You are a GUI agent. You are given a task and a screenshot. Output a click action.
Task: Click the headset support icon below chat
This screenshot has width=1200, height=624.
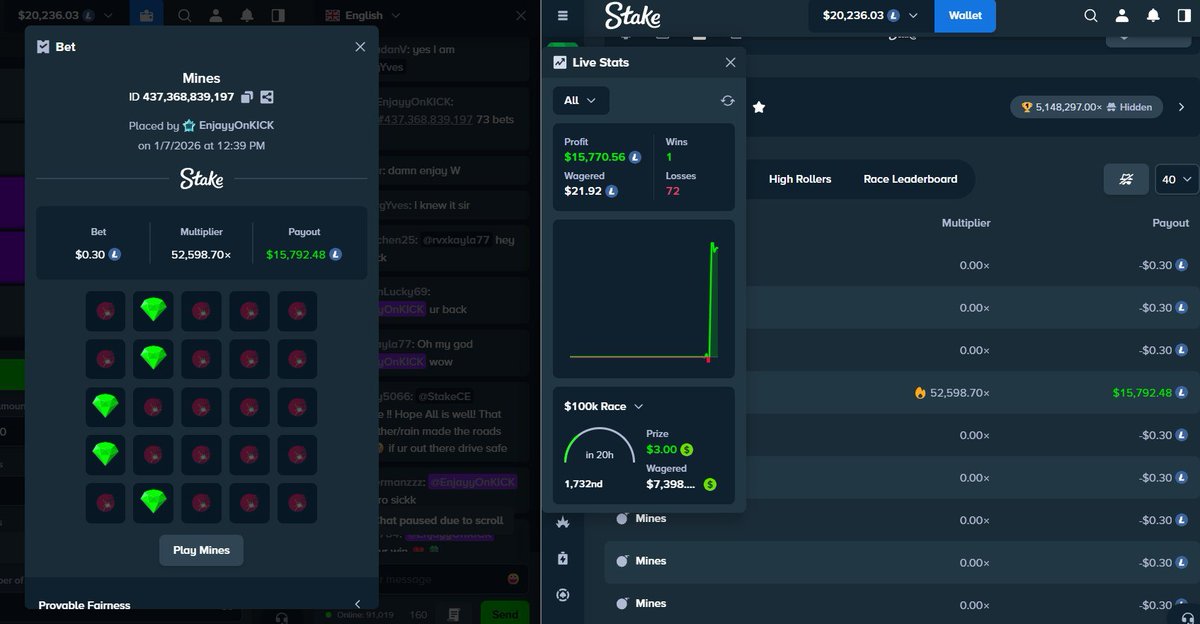[282, 617]
